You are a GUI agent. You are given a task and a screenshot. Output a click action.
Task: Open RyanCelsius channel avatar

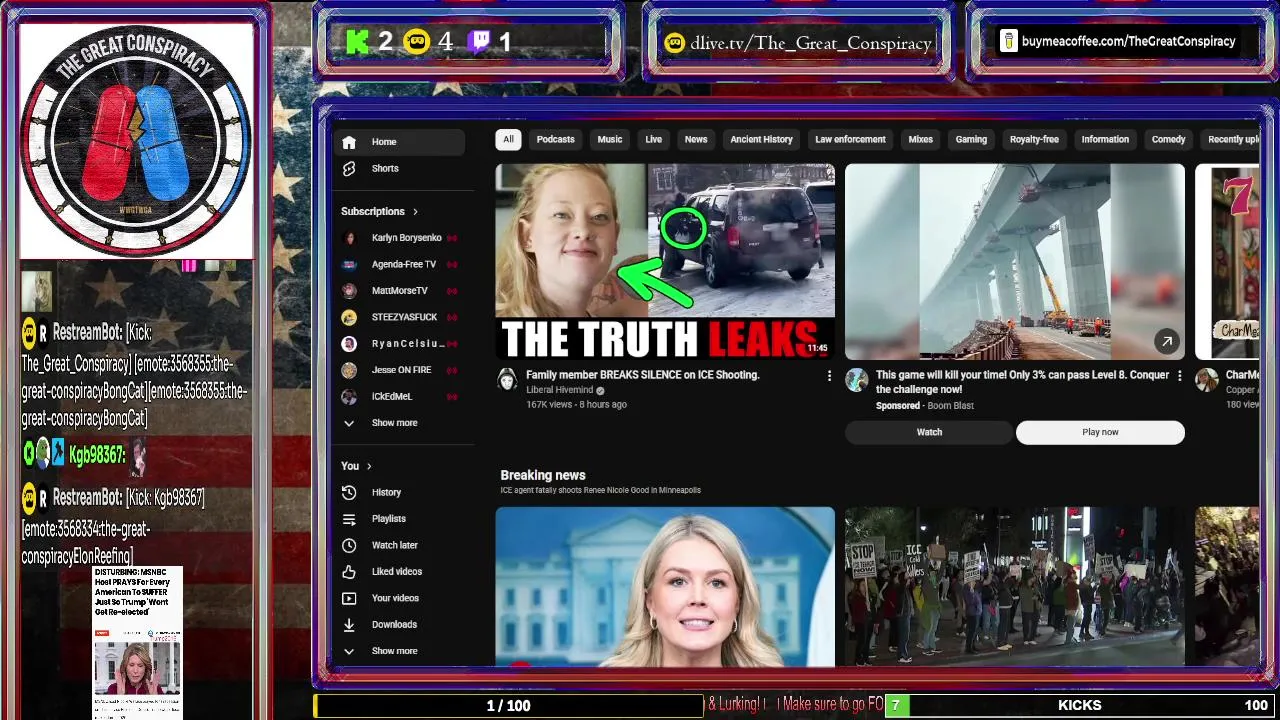click(x=349, y=344)
